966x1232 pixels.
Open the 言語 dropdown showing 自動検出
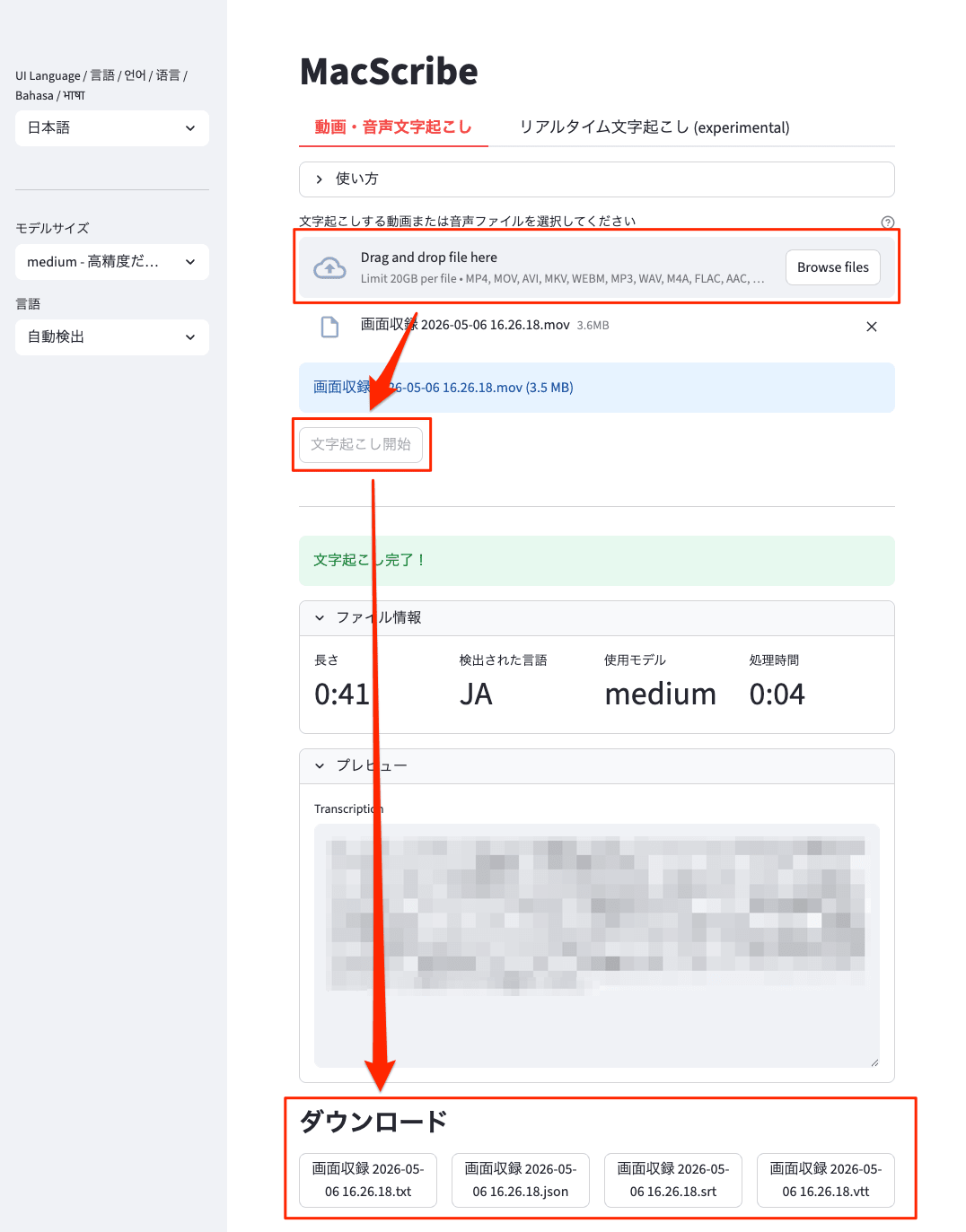pos(112,337)
